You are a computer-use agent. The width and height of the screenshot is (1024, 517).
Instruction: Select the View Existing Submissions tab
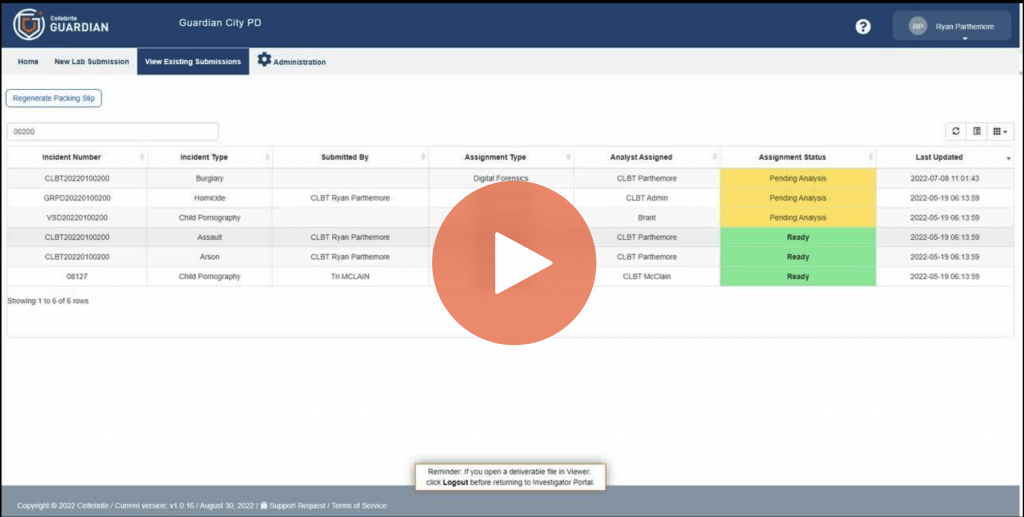pos(193,61)
